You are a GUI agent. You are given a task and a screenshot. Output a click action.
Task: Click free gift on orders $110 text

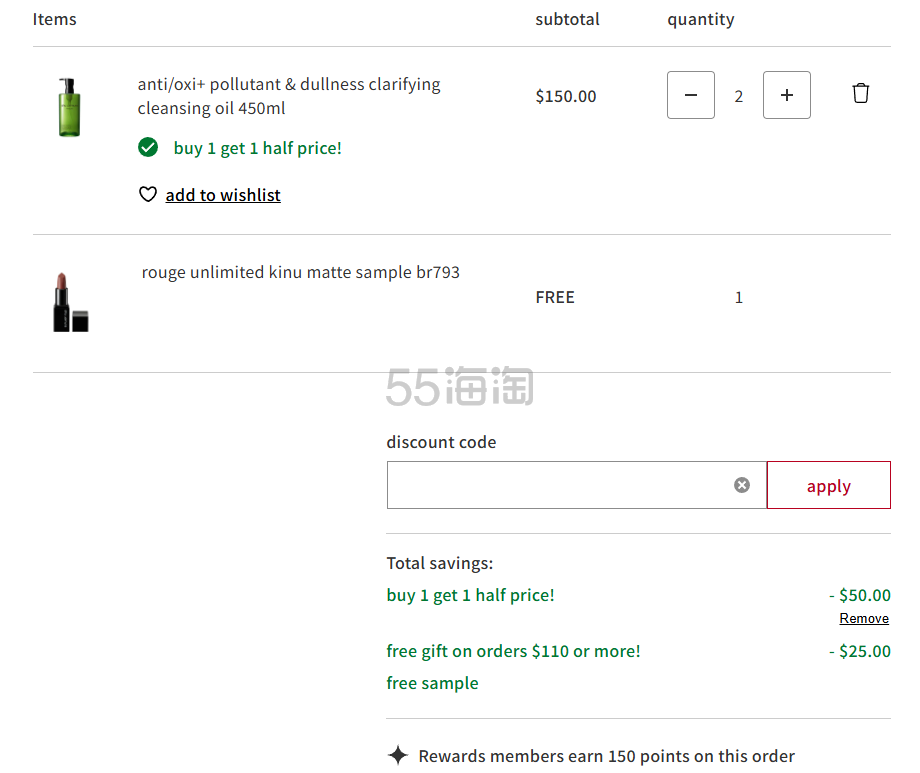pos(513,651)
